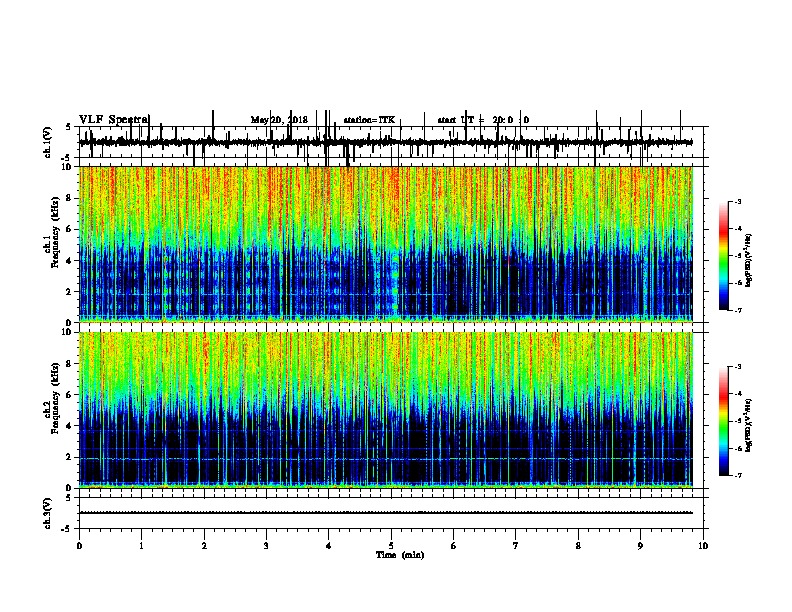This screenshot has width=792, height=612.
Task: Click the flat ch.3 voltage trace
Action: (x=386, y=513)
